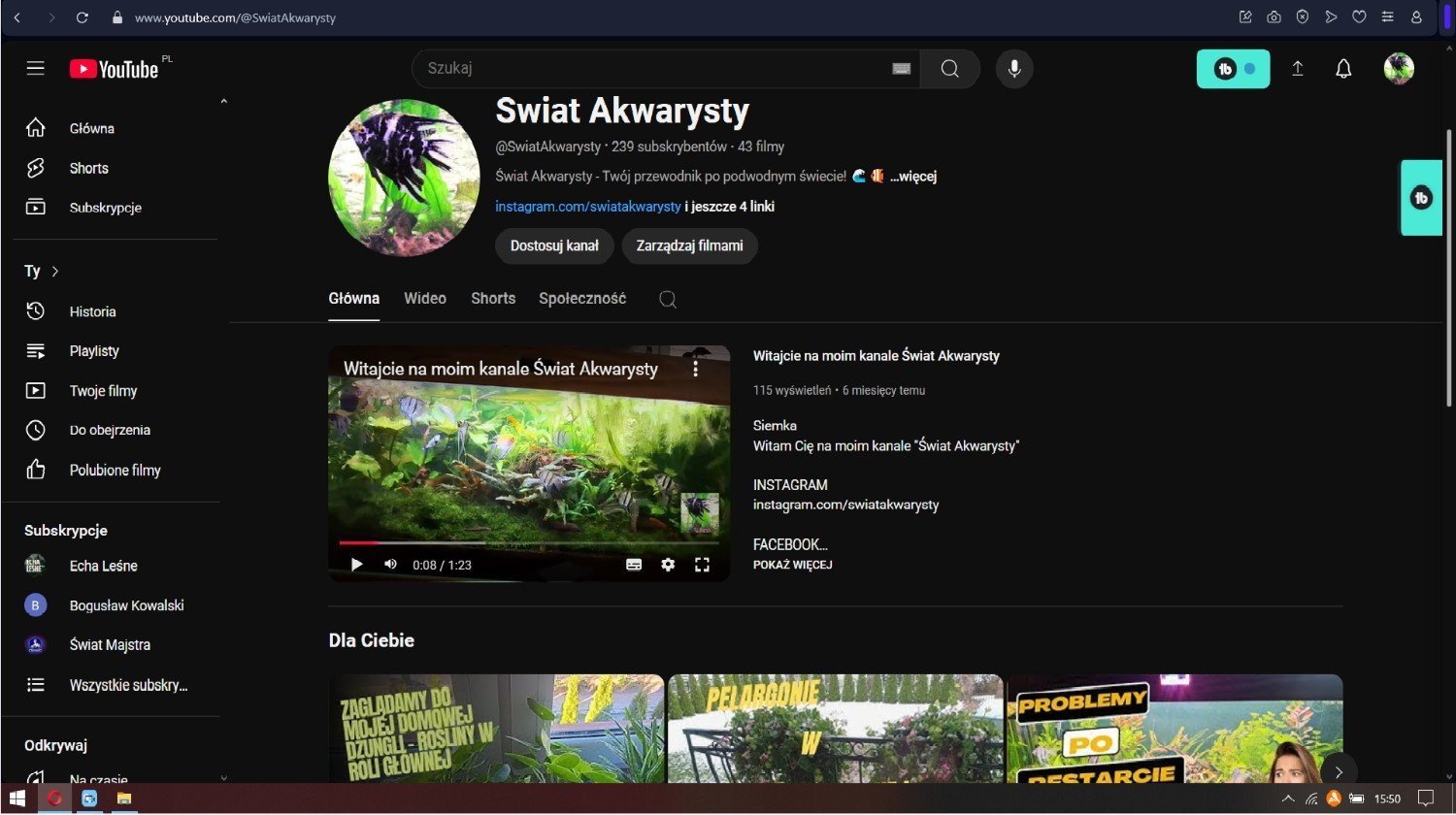Click the pinboard edit icon in address bar
The width and height of the screenshot is (1456, 815).
[x=1245, y=17]
